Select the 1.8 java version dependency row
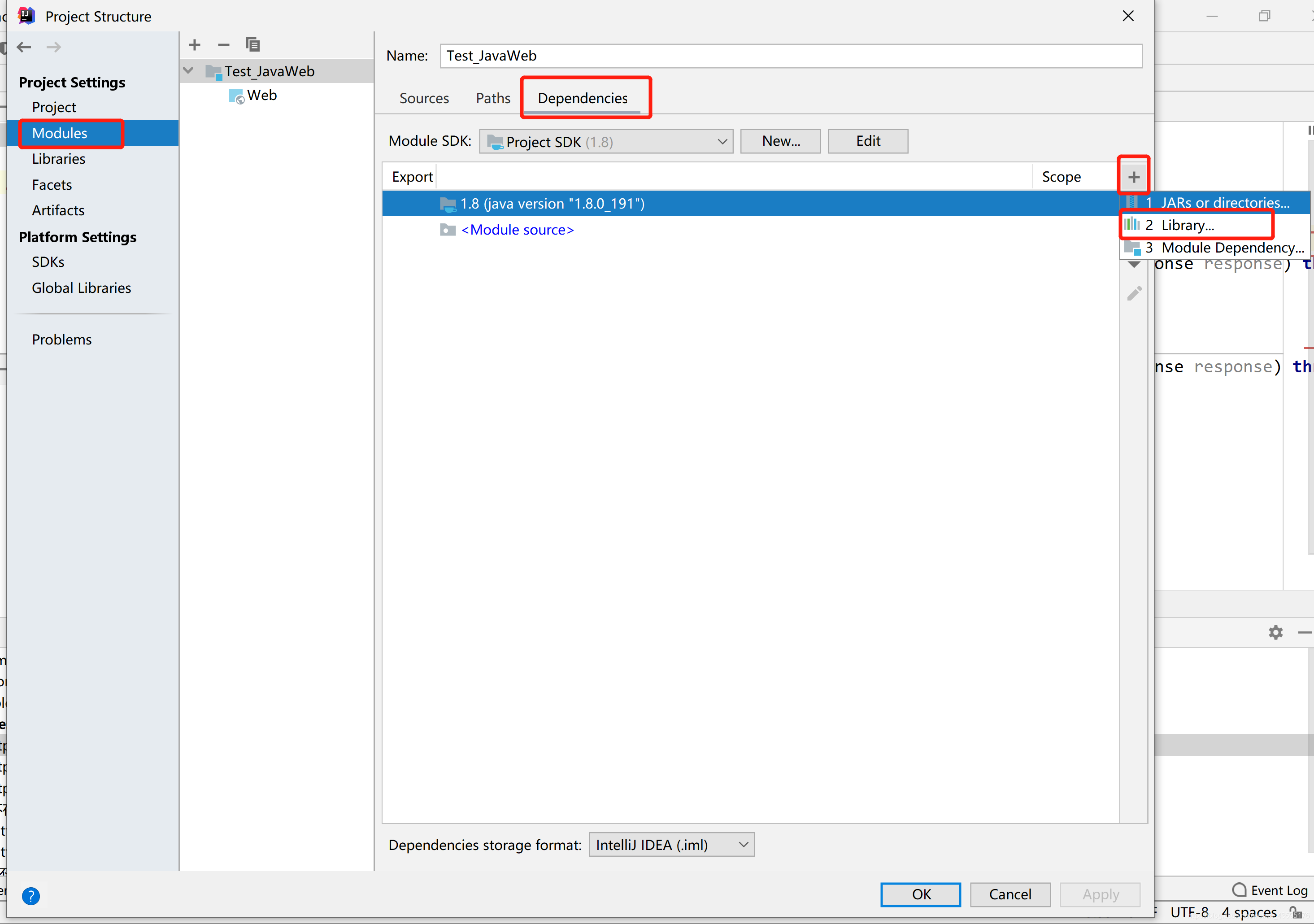 tap(750, 204)
